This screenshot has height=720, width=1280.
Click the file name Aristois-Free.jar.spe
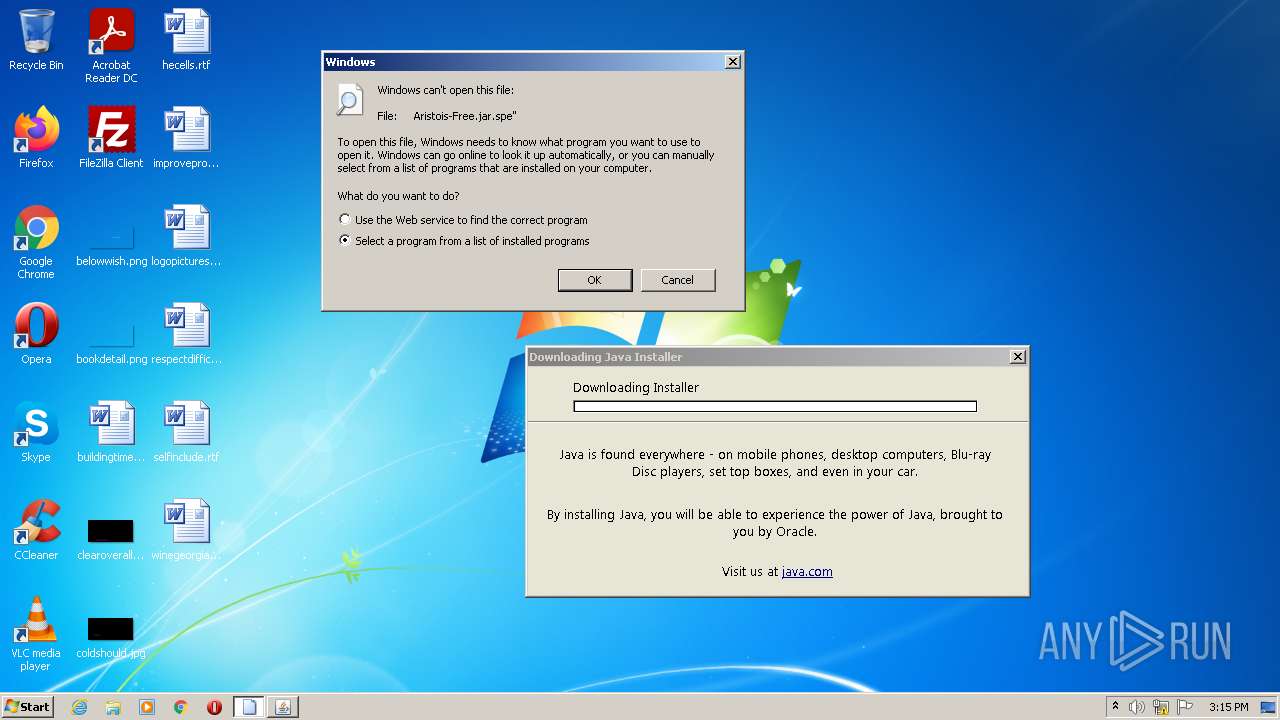pos(465,116)
